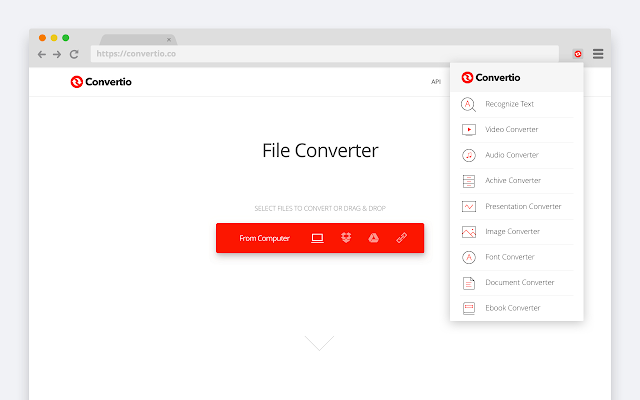Click the Convertio logo on the webpage
Screen dimensions: 640x400
click(x=101, y=82)
